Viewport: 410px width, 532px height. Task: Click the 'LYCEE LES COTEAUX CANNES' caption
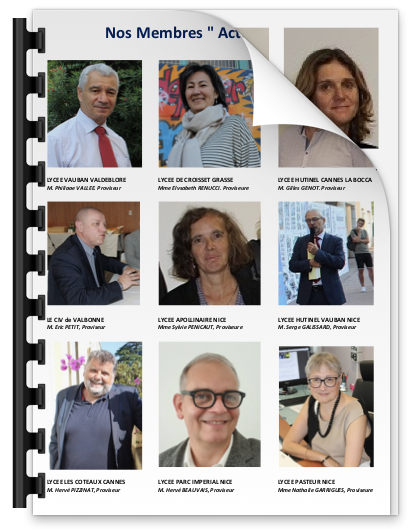click(86, 482)
